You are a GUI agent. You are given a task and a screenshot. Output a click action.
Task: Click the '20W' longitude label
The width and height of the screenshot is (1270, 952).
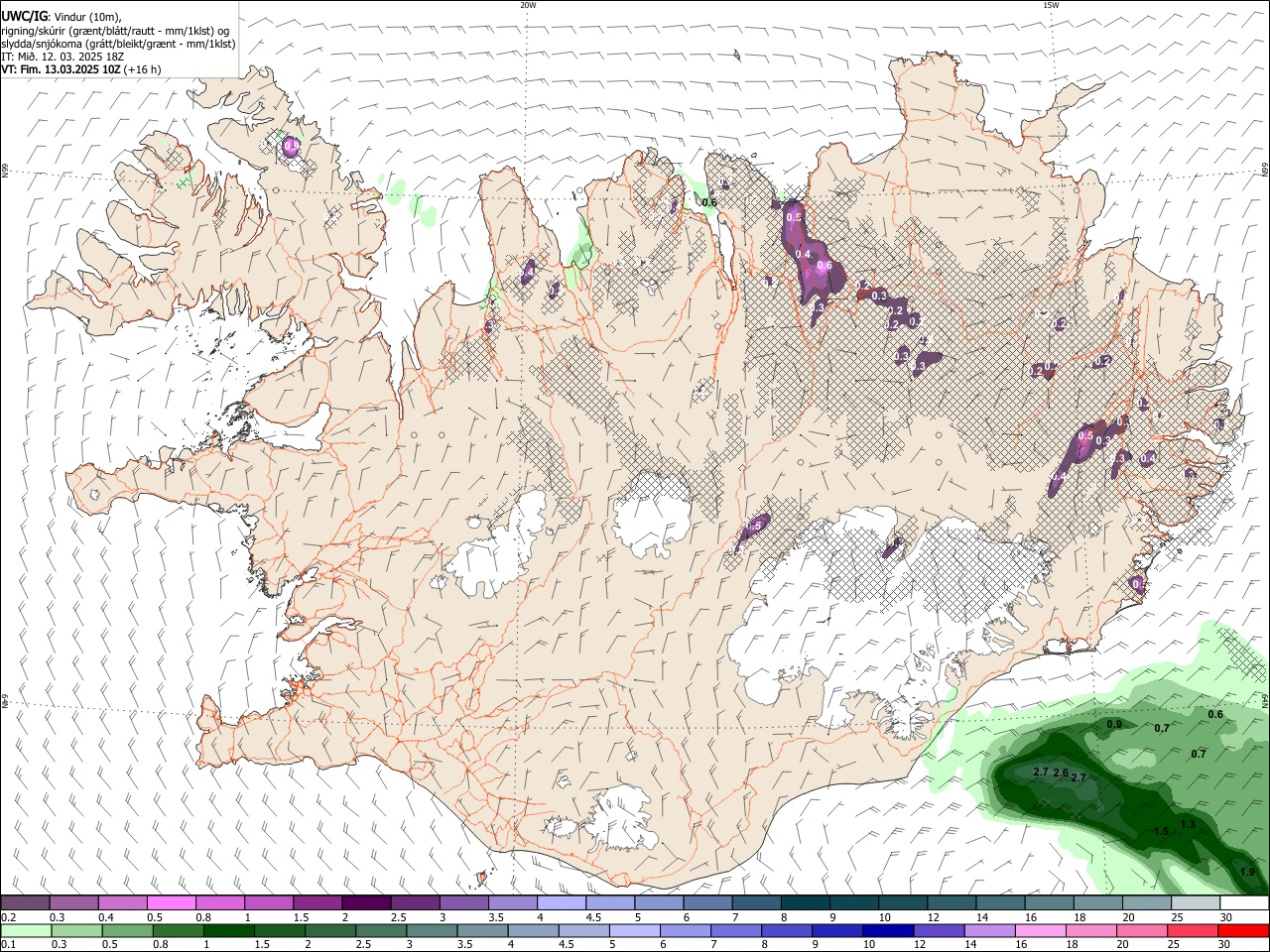(528, 5)
